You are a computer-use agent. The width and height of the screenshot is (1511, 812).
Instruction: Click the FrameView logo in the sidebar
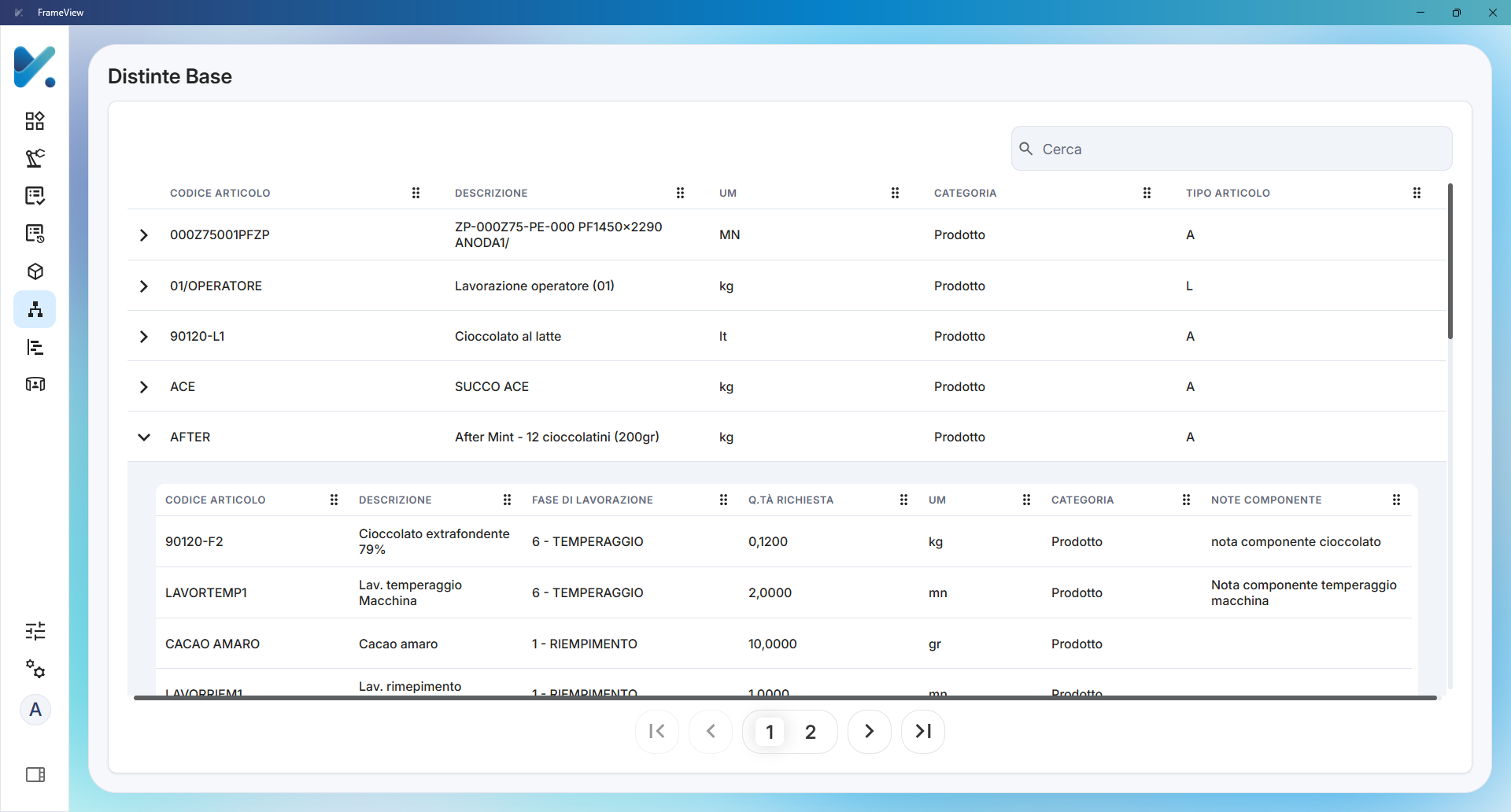click(35, 66)
